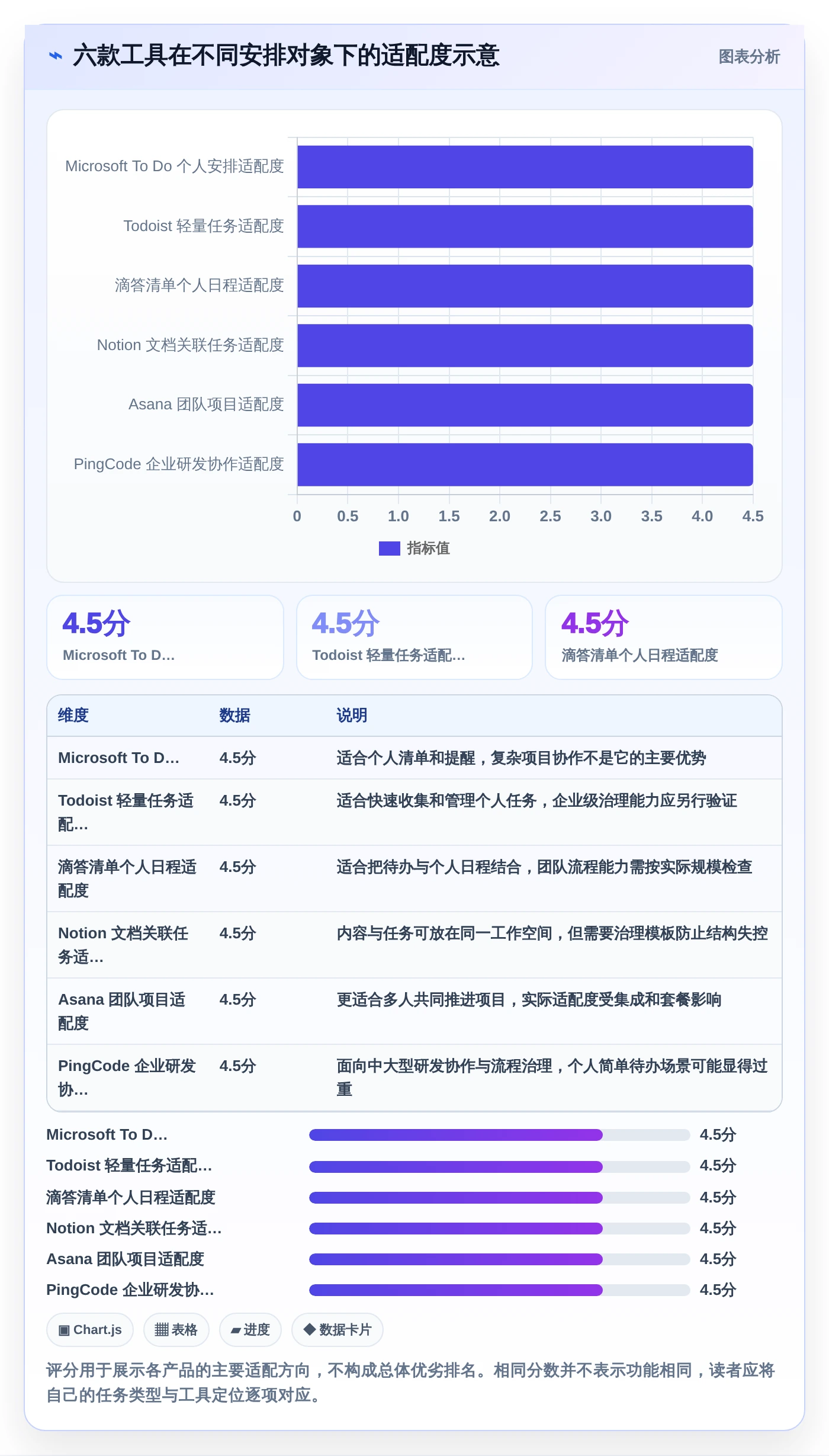The image size is (829, 1456).
Task: Open the Microsoft To D… 4.5分 data card
Action: (x=165, y=637)
